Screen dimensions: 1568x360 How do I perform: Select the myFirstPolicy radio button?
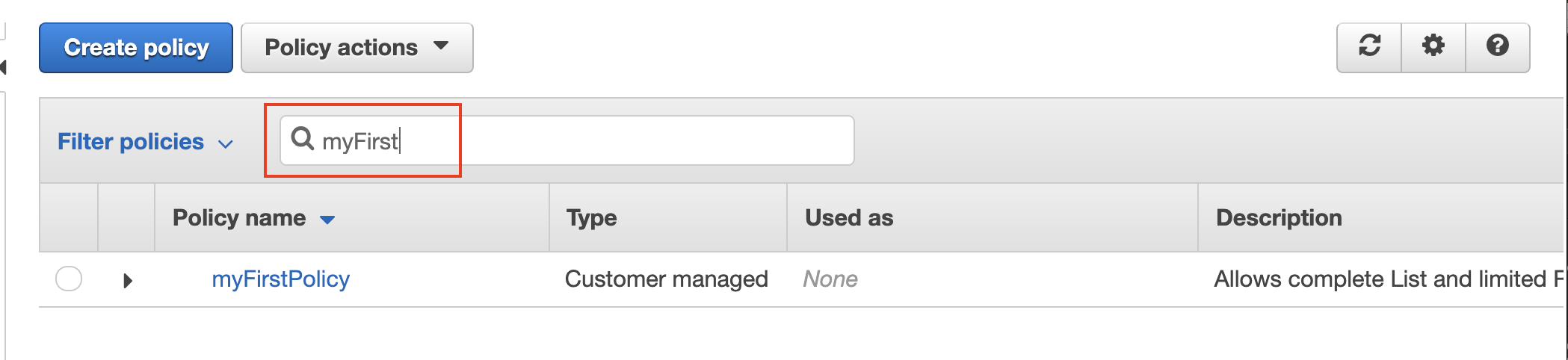point(69,279)
